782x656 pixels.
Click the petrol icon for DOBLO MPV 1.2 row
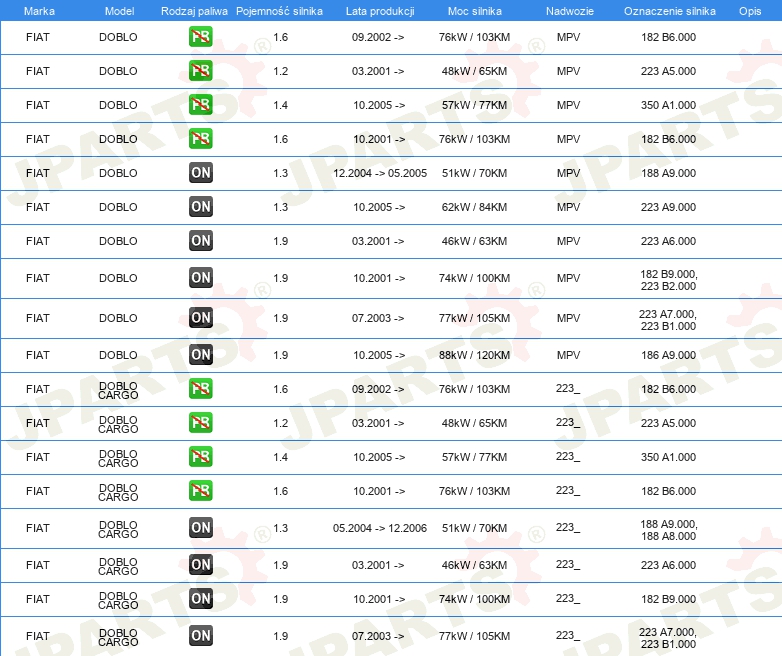[200, 71]
